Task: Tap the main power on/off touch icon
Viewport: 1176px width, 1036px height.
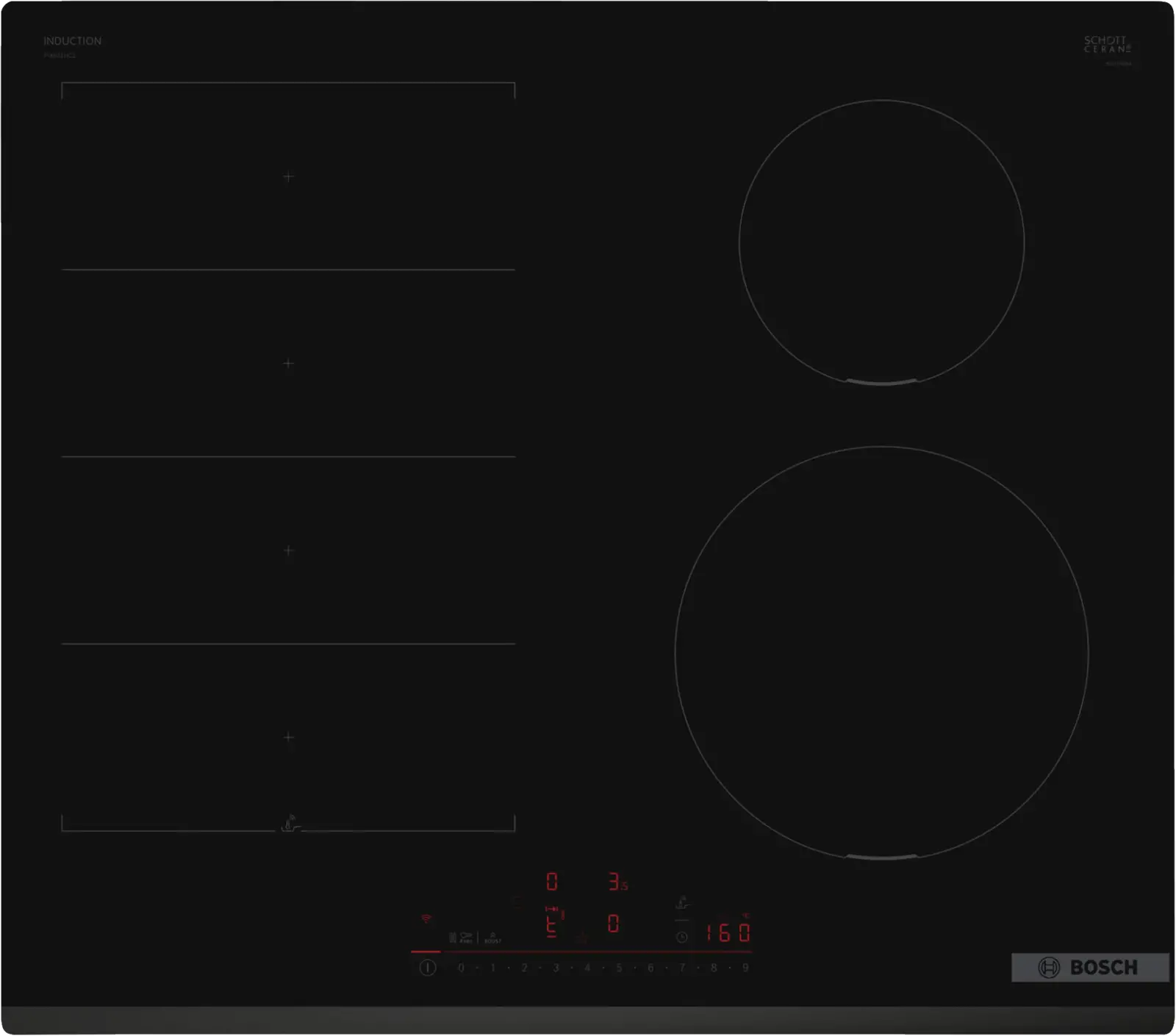Action: pos(428,968)
